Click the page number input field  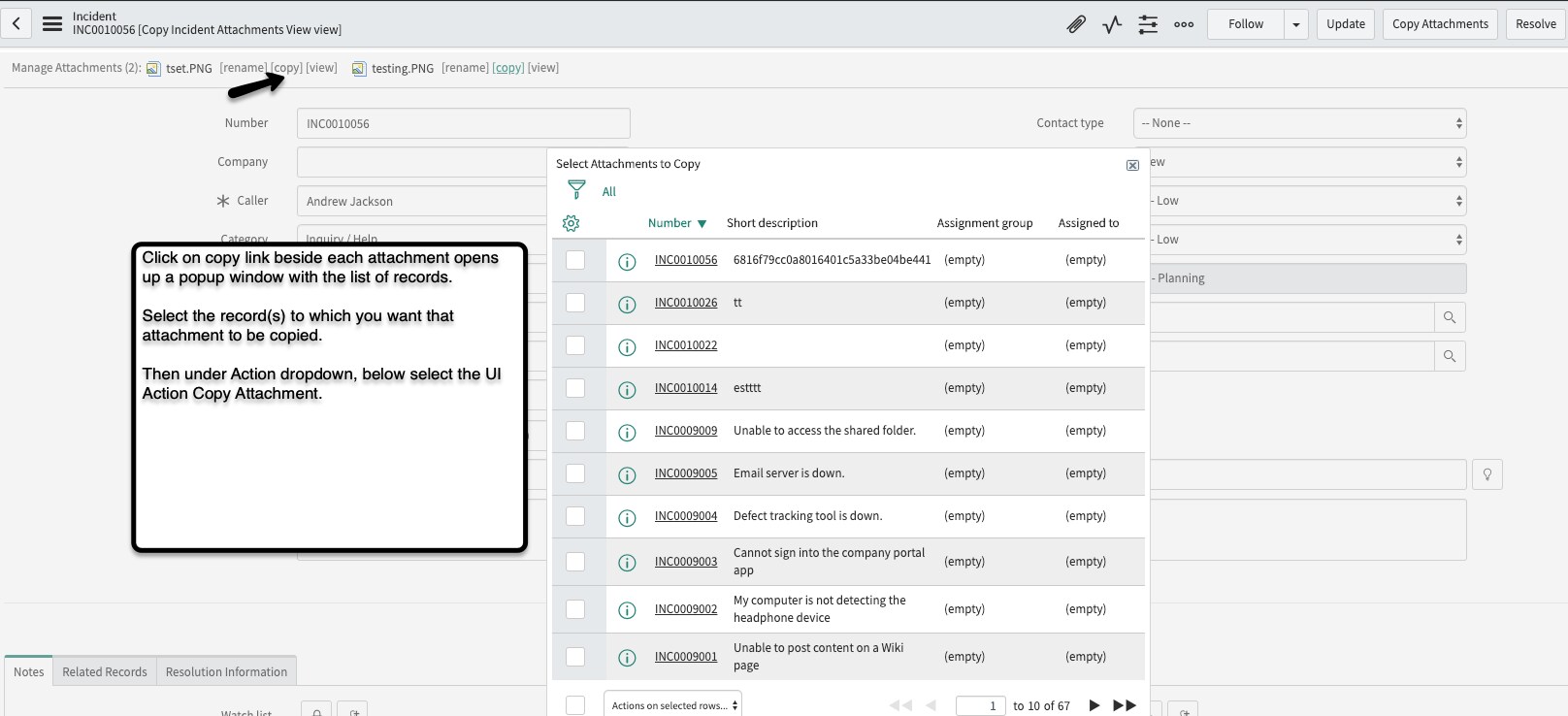980,705
